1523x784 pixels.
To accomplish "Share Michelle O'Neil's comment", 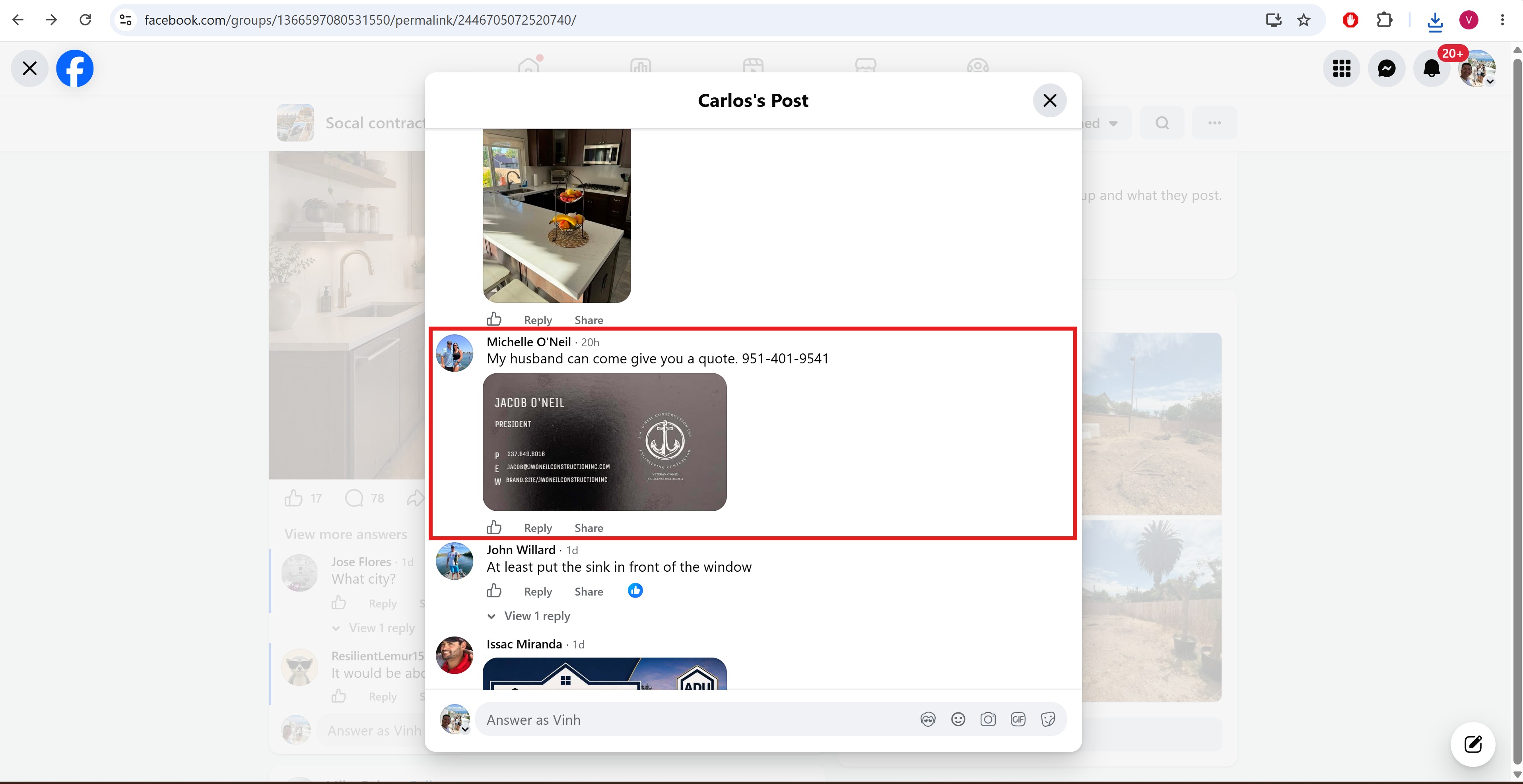I will pos(589,528).
